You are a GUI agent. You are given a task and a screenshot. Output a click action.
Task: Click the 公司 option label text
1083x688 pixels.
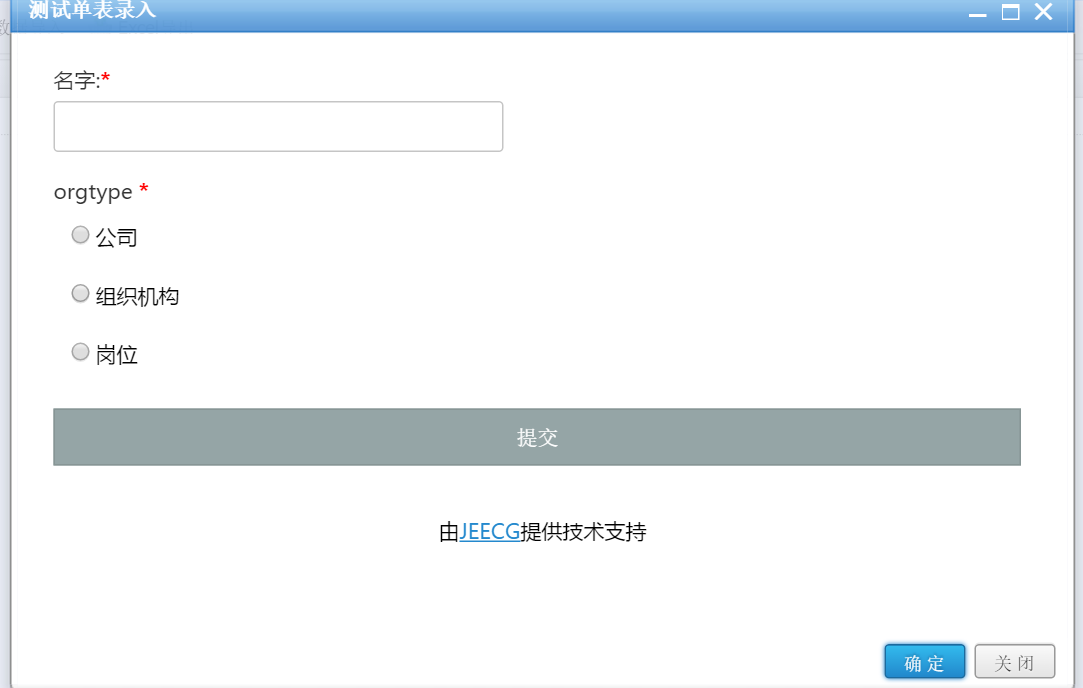pyautogui.click(x=117, y=238)
